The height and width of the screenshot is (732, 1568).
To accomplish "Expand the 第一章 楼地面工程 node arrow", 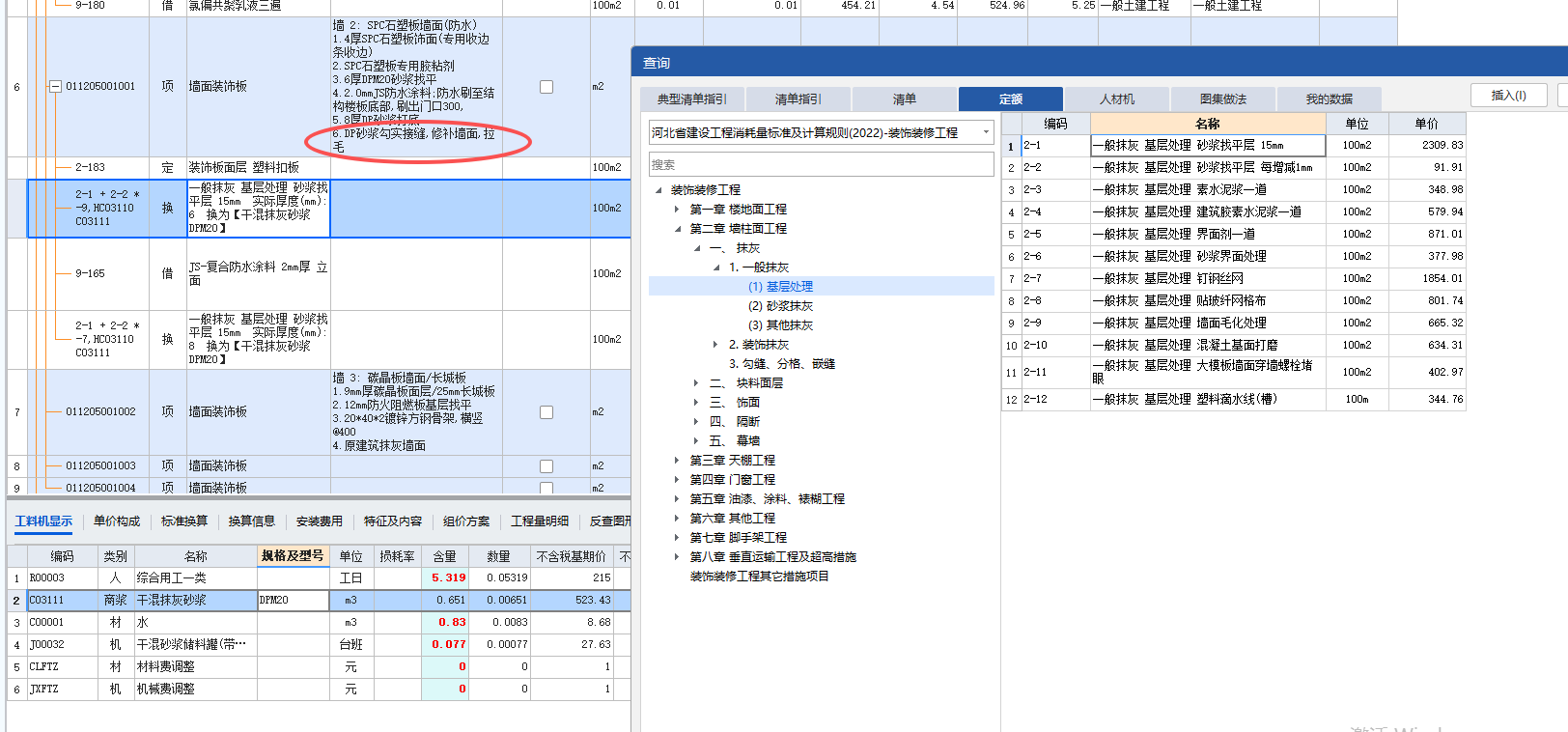I will click(678, 210).
